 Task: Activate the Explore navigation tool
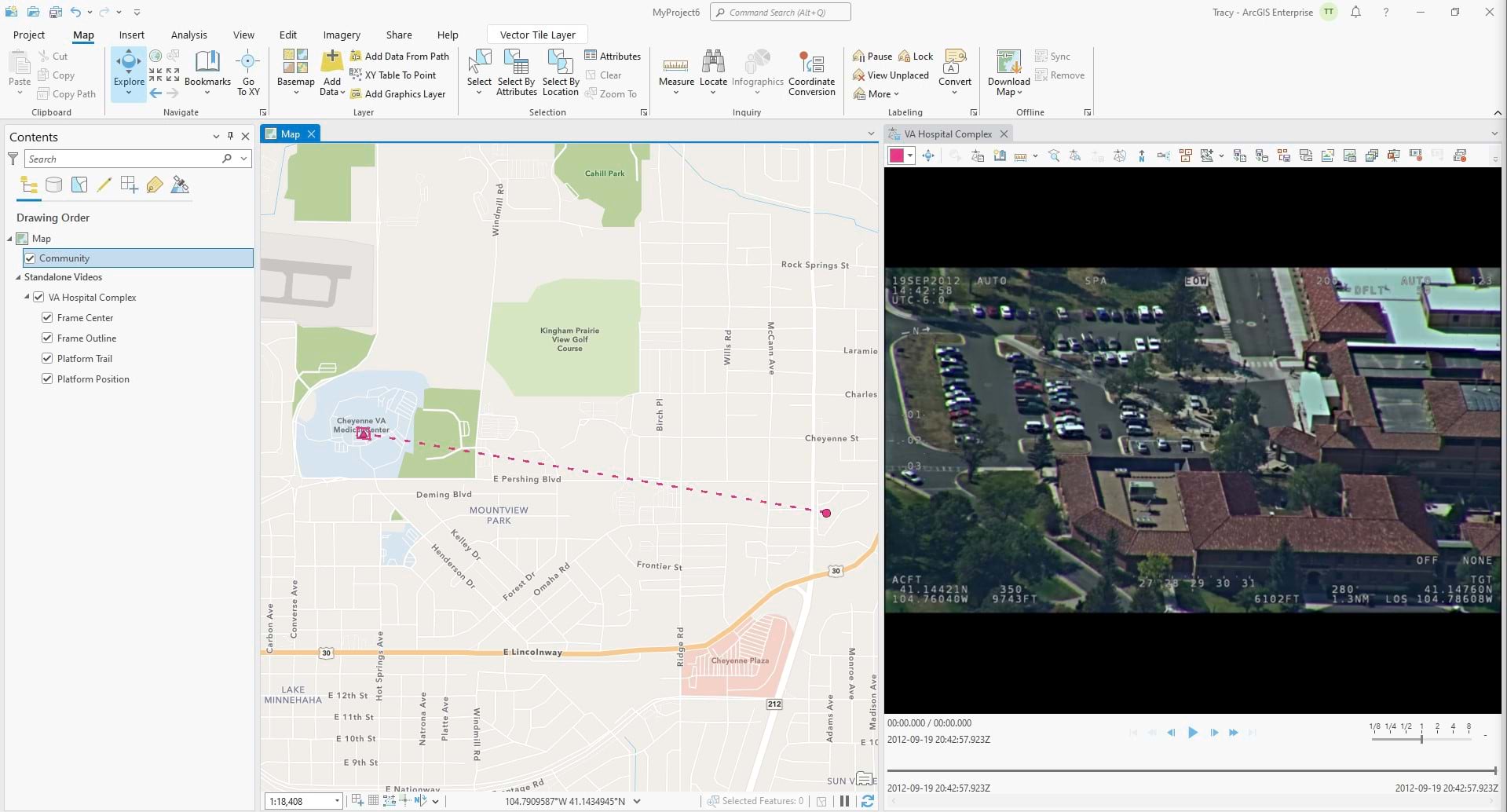[129, 74]
